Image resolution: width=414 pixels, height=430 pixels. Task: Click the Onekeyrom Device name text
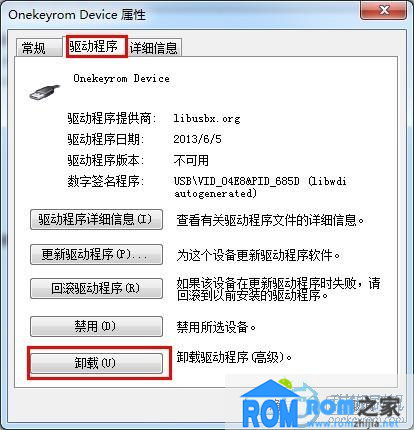tap(122, 78)
